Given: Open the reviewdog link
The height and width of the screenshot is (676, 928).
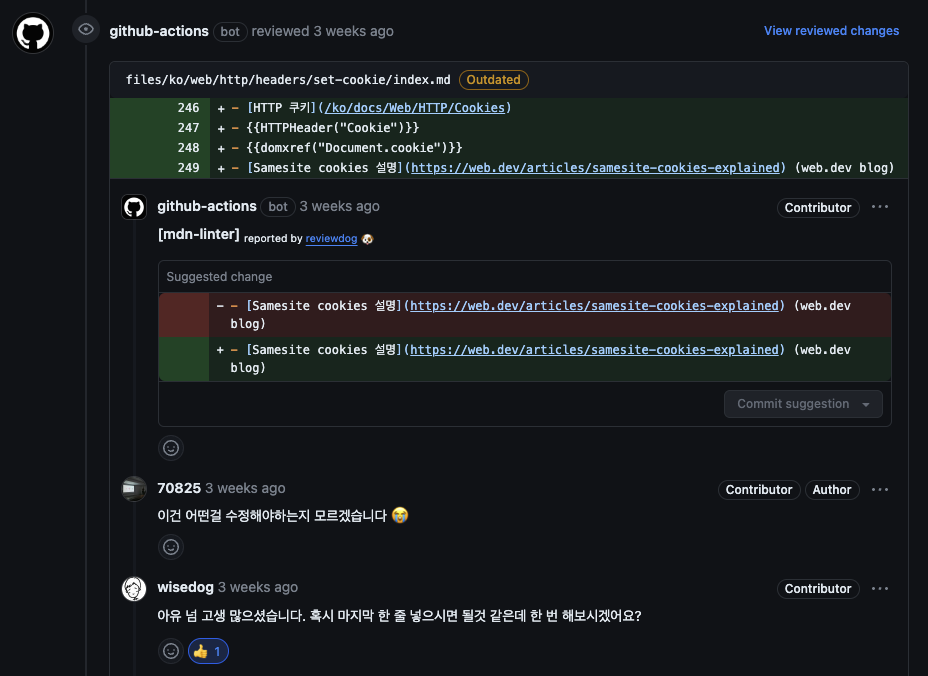Looking at the screenshot, I should (x=331, y=239).
